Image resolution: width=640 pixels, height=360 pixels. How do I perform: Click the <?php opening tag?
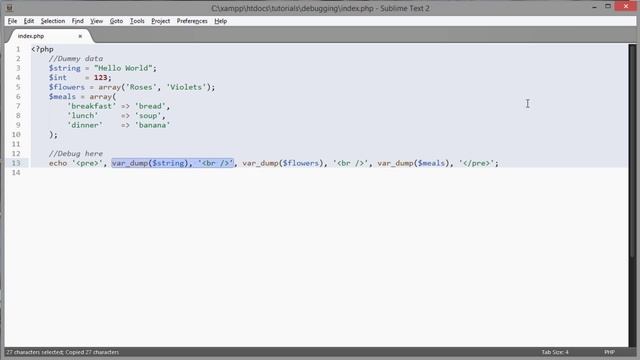(42, 49)
